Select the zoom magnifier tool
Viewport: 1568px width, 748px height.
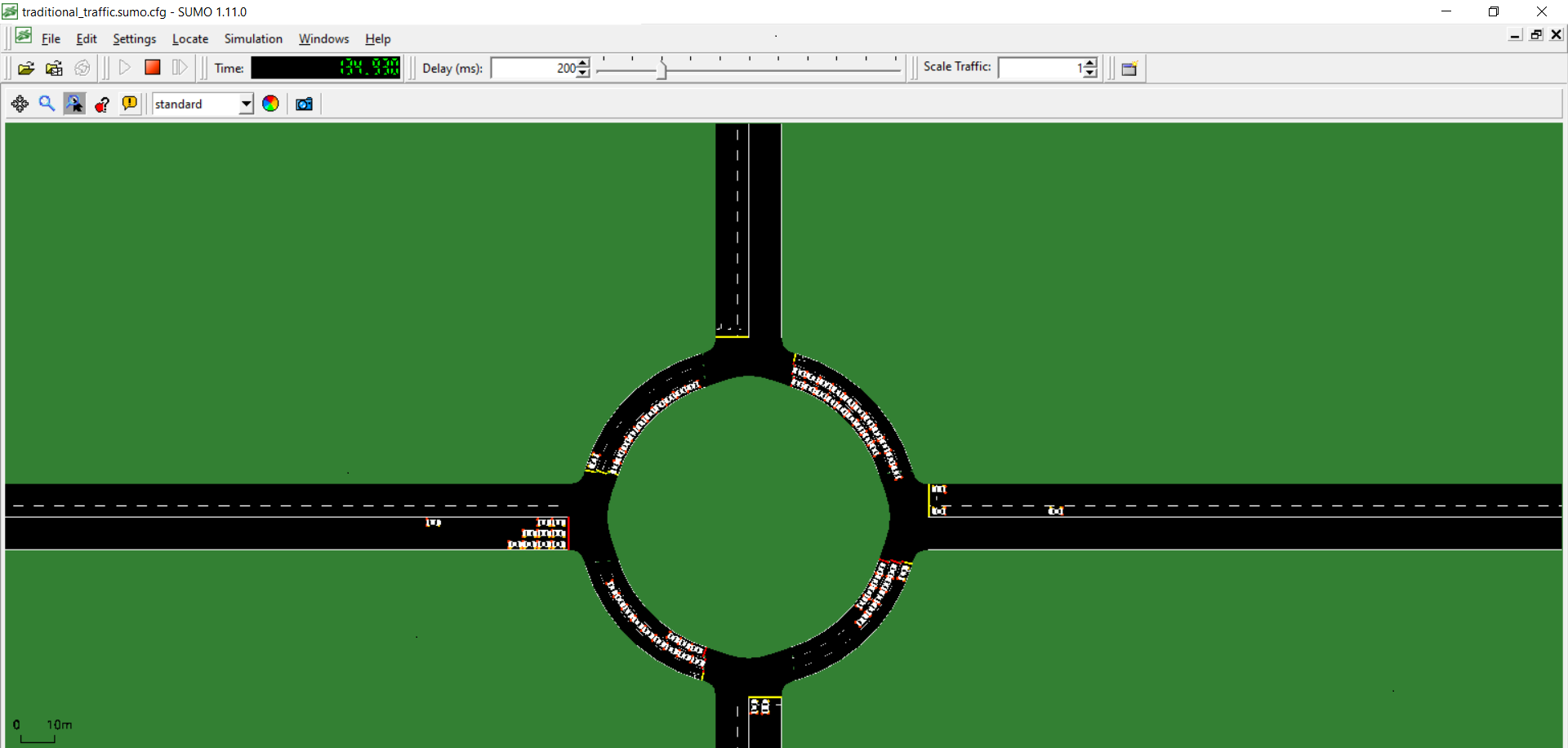(x=47, y=104)
